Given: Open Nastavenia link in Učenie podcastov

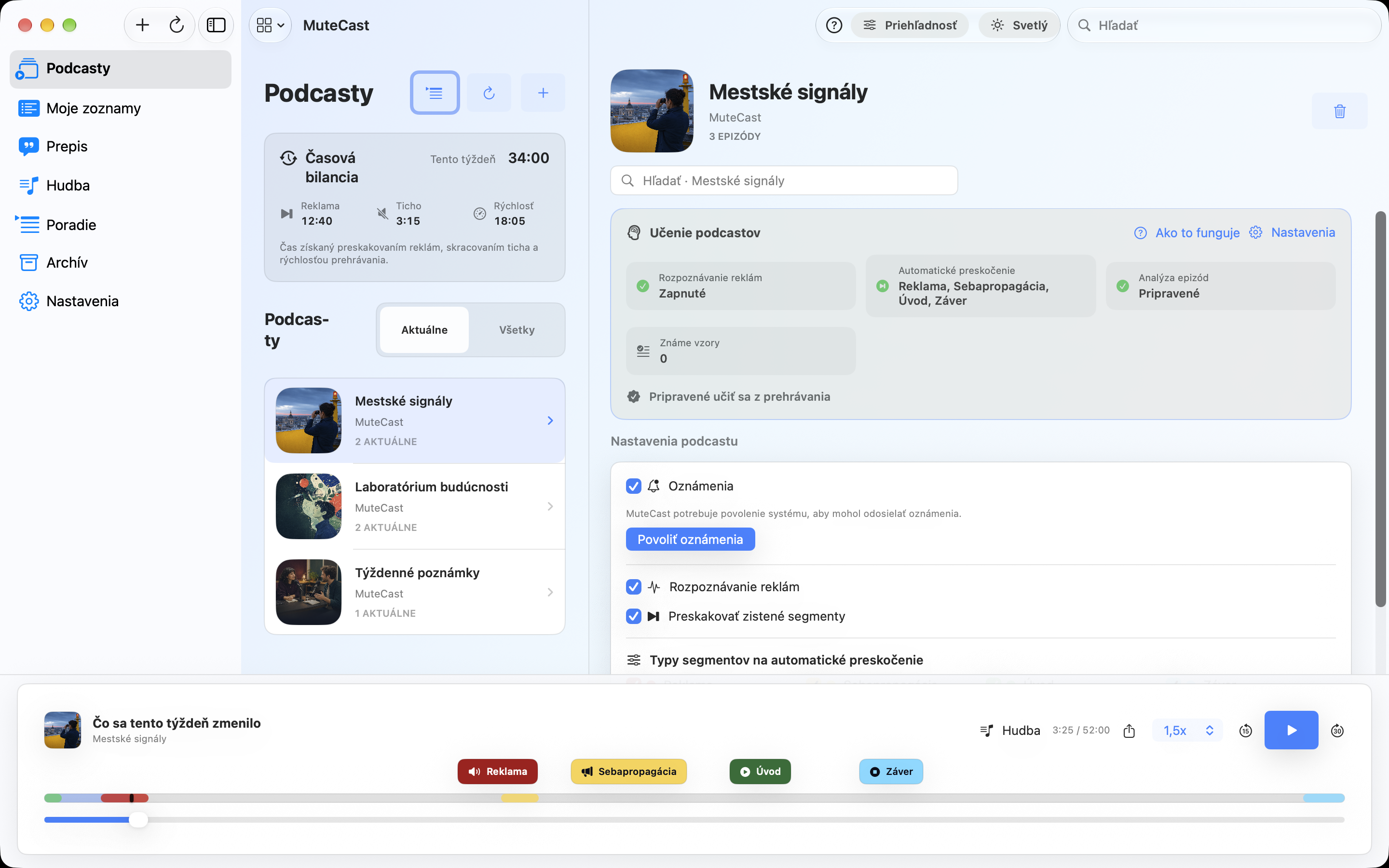Looking at the screenshot, I should [x=1292, y=232].
